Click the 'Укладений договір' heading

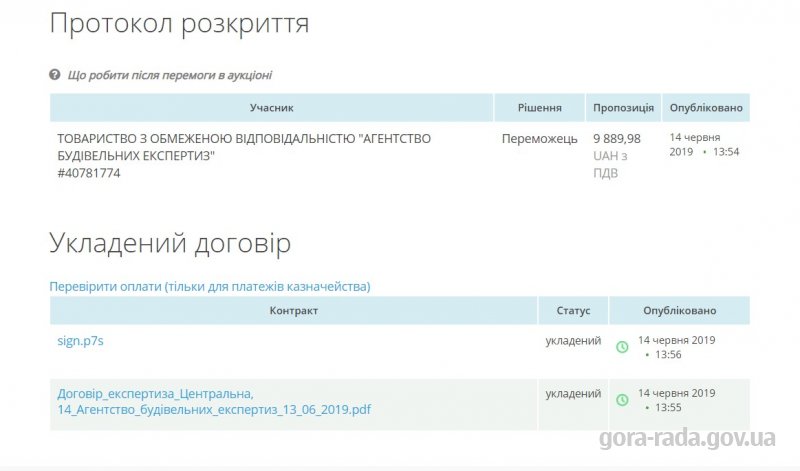tap(170, 243)
